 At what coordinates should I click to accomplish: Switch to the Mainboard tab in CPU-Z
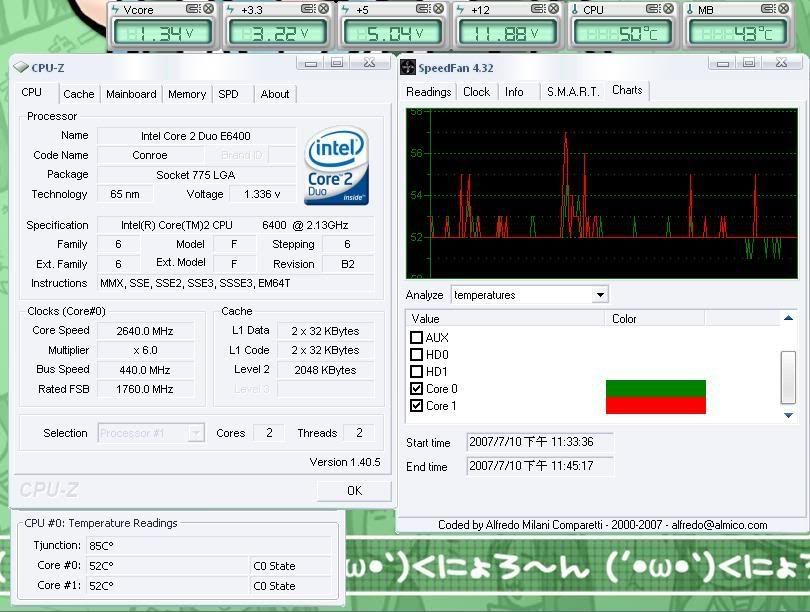[x=131, y=94]
